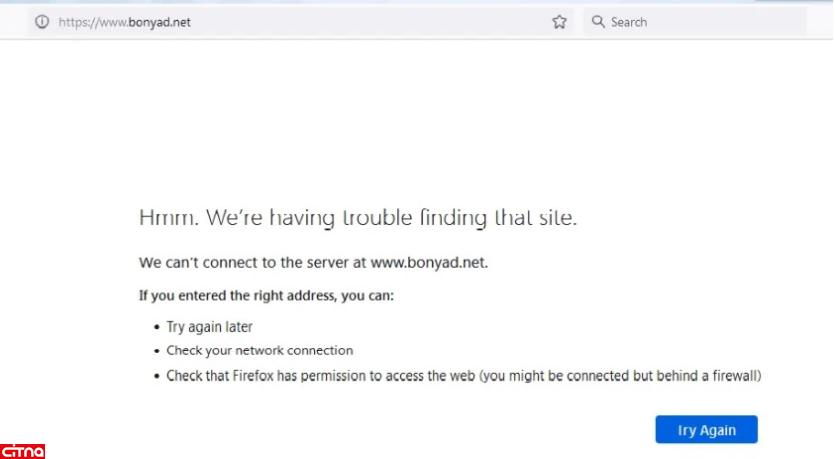Click blank toolbar space right of Search box

[x=818, y=22]
